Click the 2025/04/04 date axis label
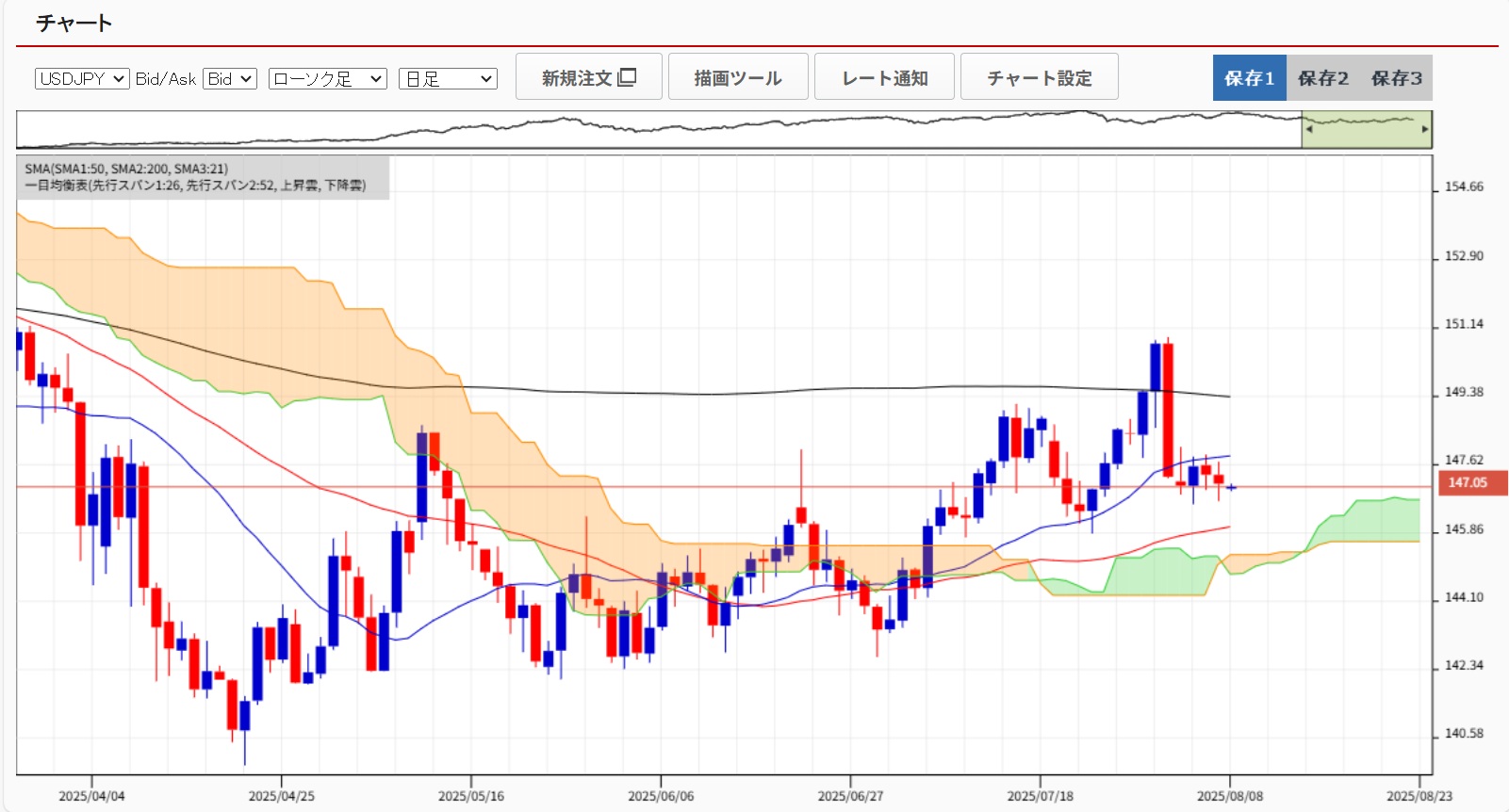Image resolution: width=1509 pixels, height=812 pixels. click(91, 796)
